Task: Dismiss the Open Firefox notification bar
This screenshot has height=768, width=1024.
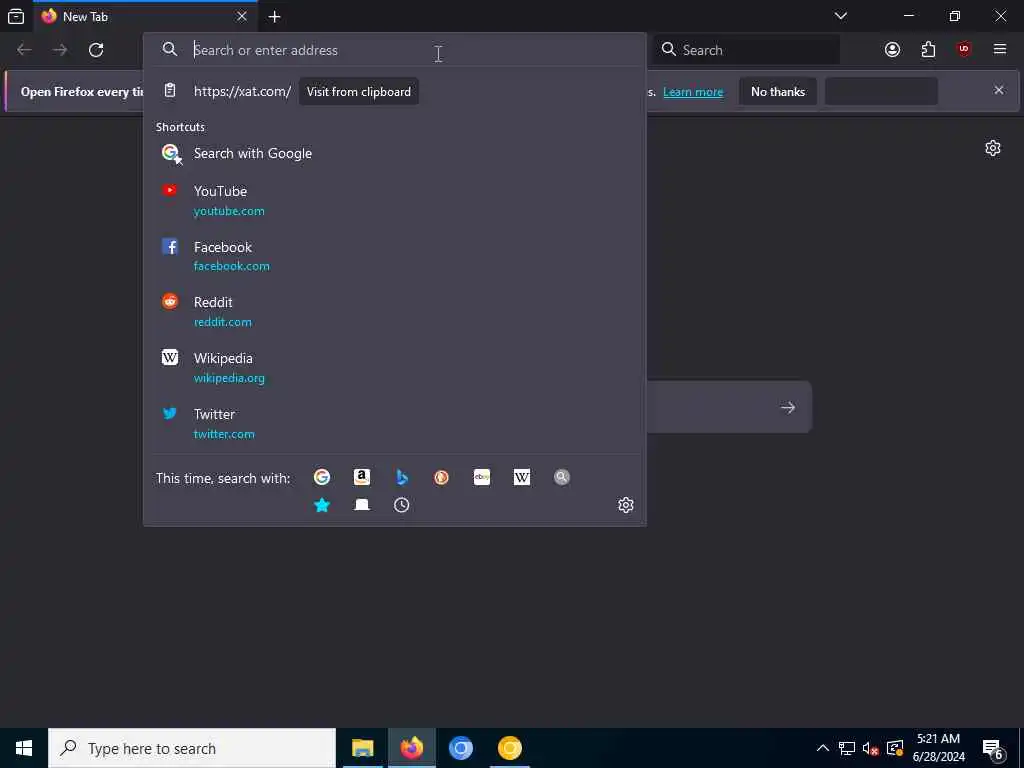Action: pos(999,90)
